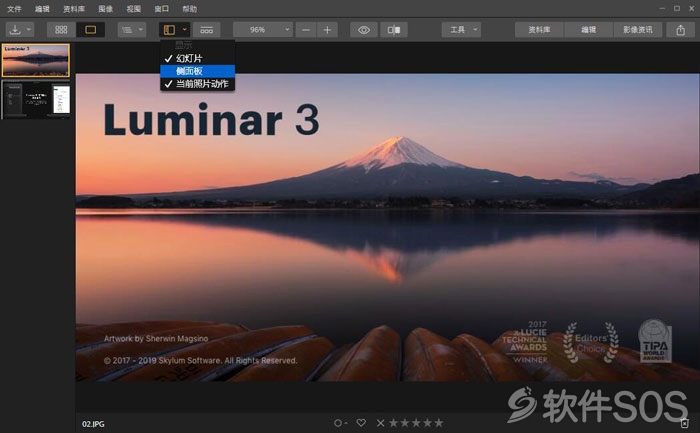Screen dimensions: 700x433
Task: Click the import photos icon
Action: click(x=15, y=30)
